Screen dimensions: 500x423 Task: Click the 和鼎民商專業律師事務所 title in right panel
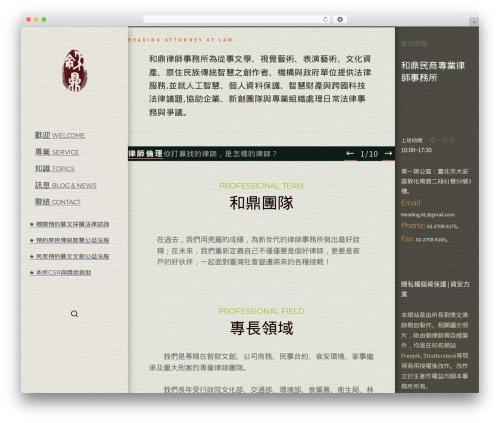click(433, 72)
